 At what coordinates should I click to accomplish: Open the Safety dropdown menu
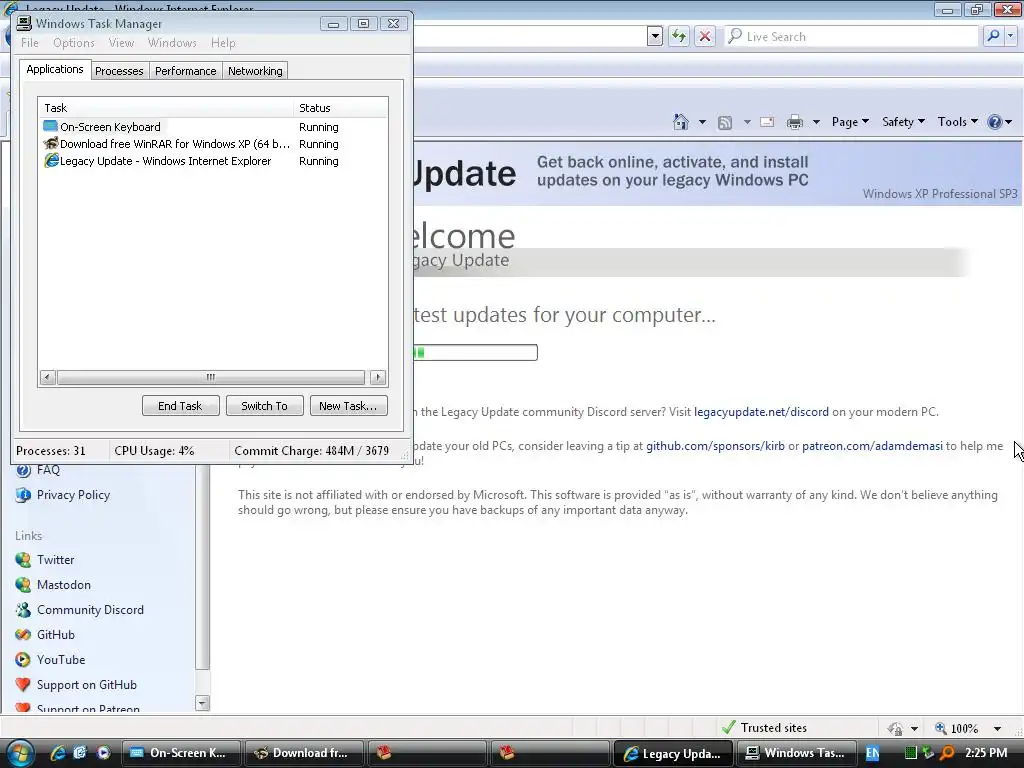(x=903, y=122)
